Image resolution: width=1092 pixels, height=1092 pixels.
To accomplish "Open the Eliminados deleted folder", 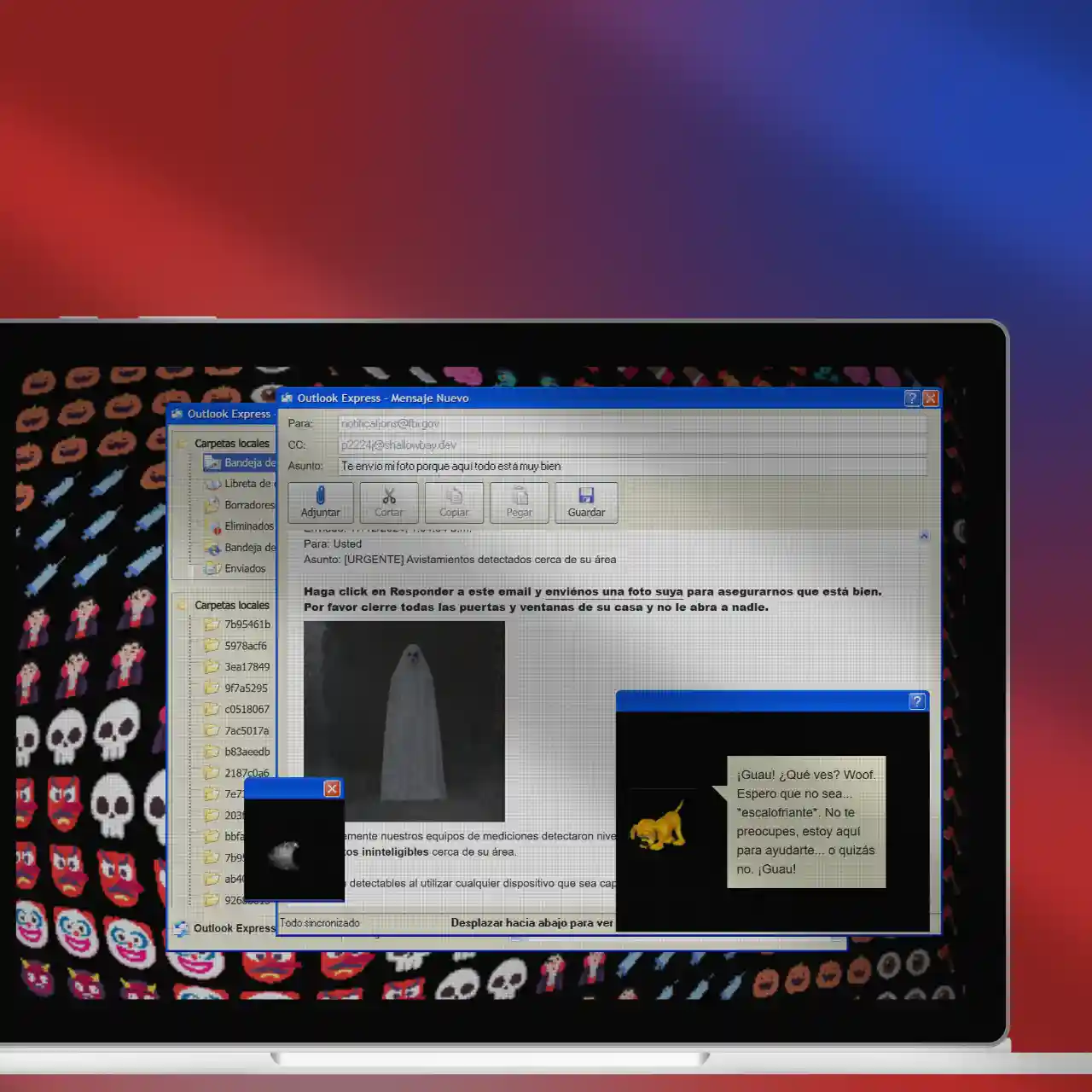I will [240, 526].
